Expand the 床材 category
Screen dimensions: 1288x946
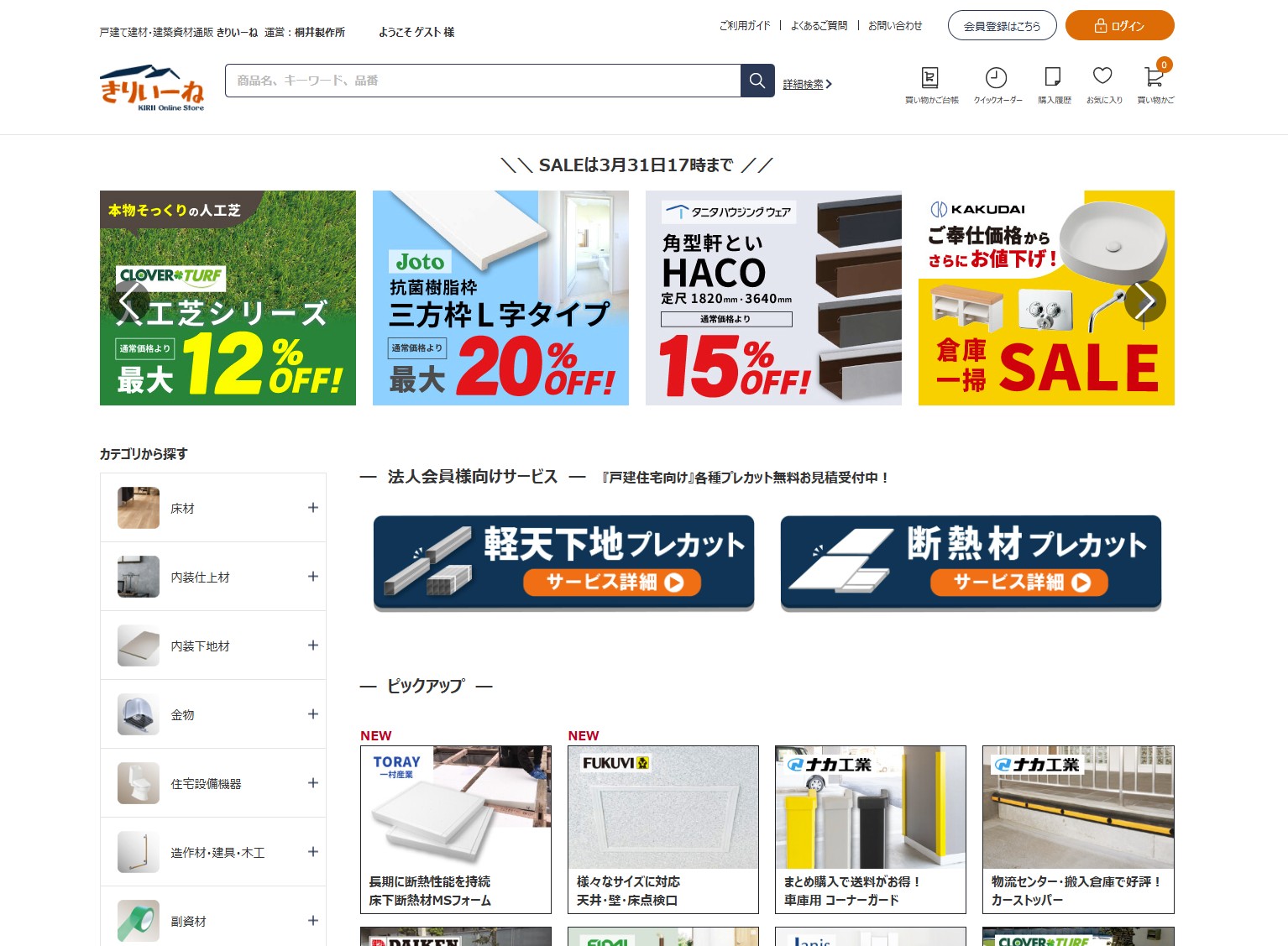pyautogui.click(x=313, y=508)
